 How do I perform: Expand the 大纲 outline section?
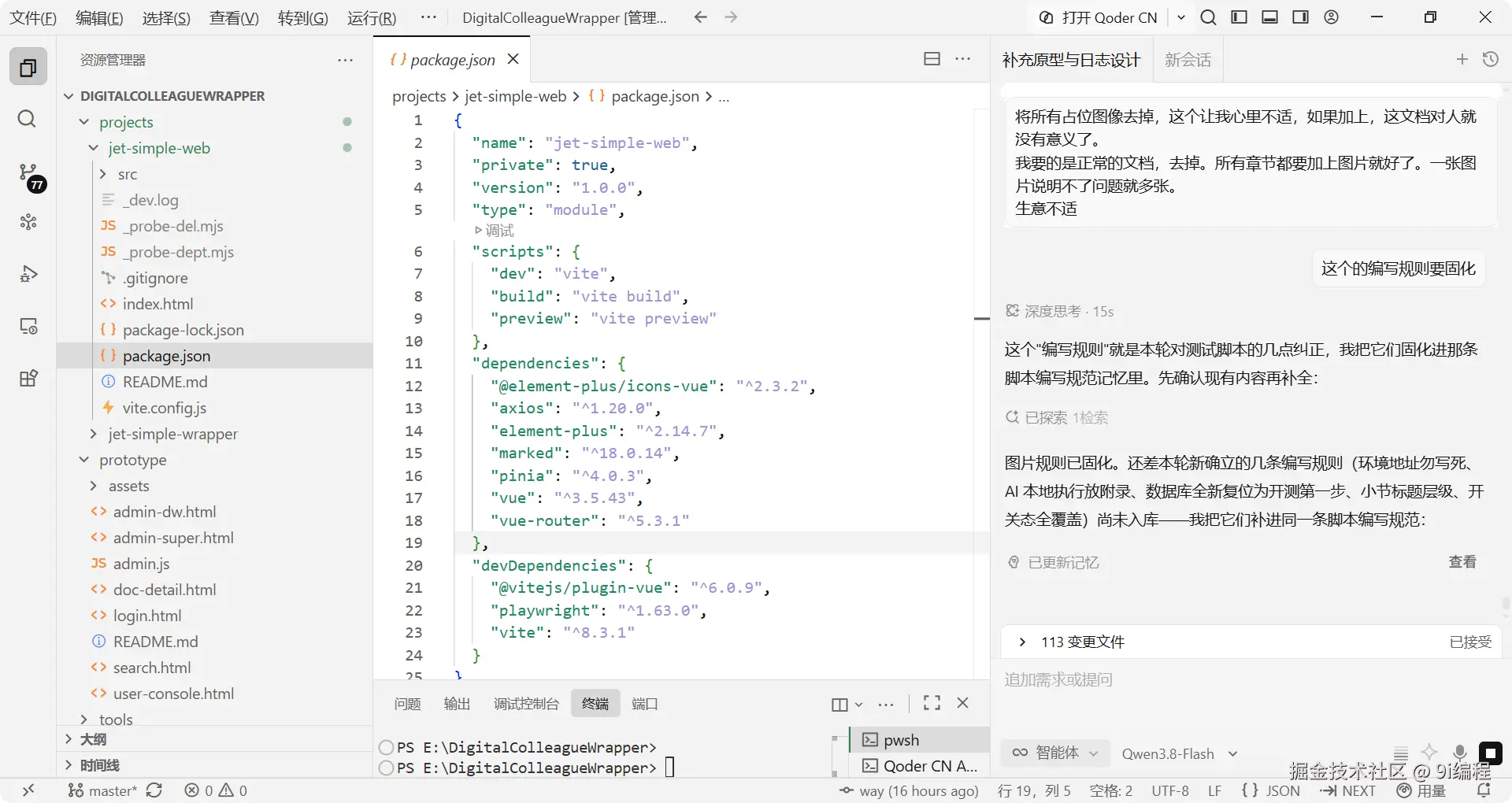tap(69, 739)
